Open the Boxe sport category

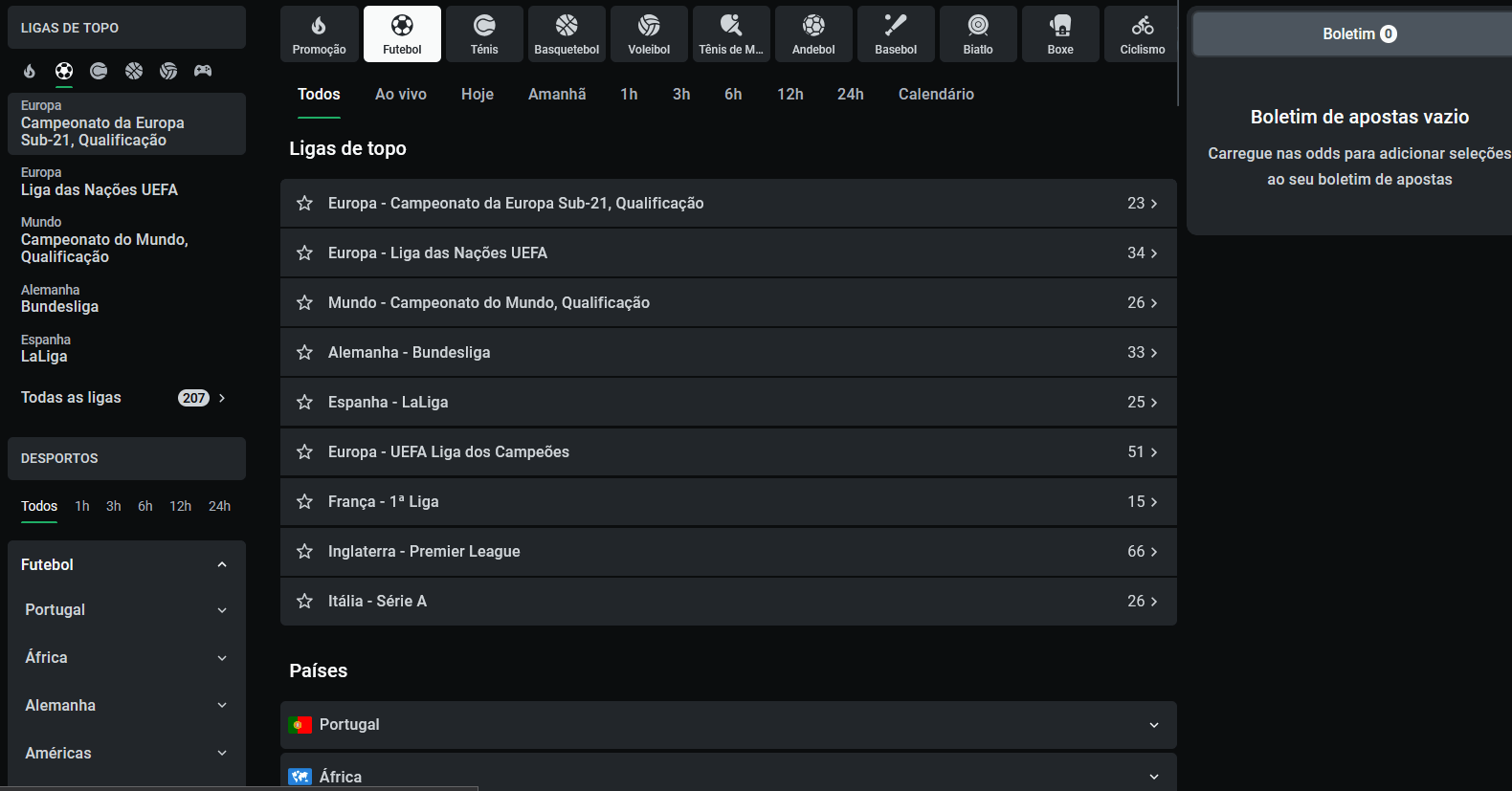tap(1060, 34)
